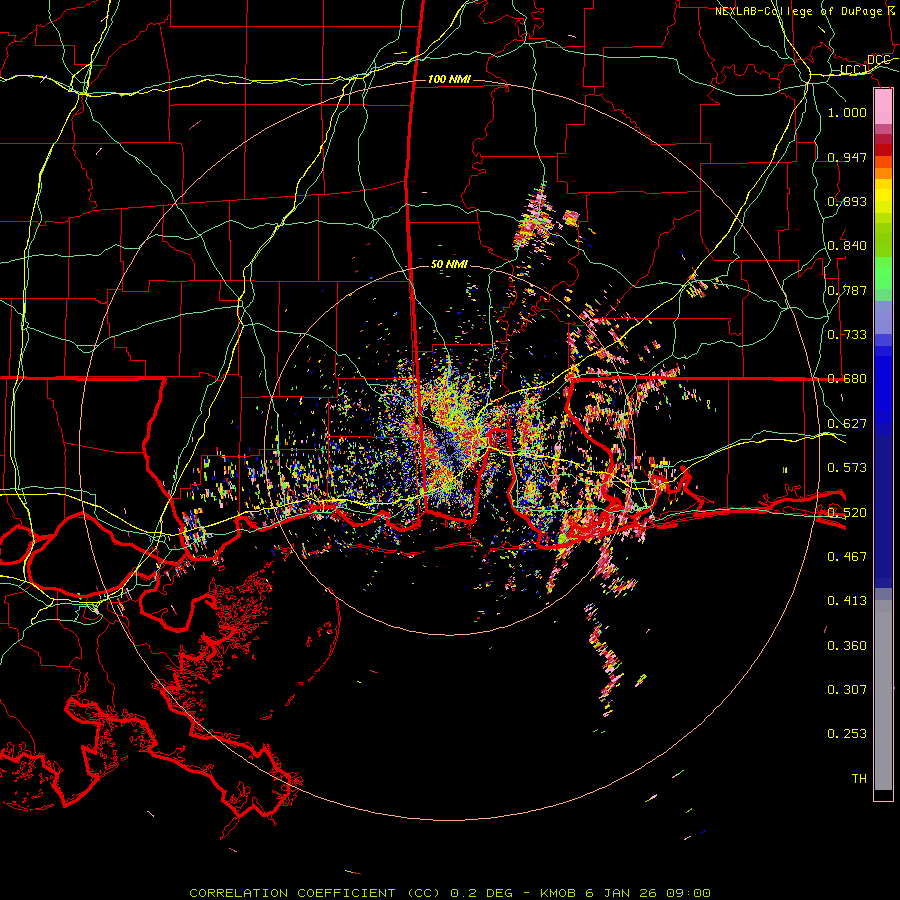900x900 pixels.
Task: Click the 0.307 scale value
Action: (x=847, y=689)
